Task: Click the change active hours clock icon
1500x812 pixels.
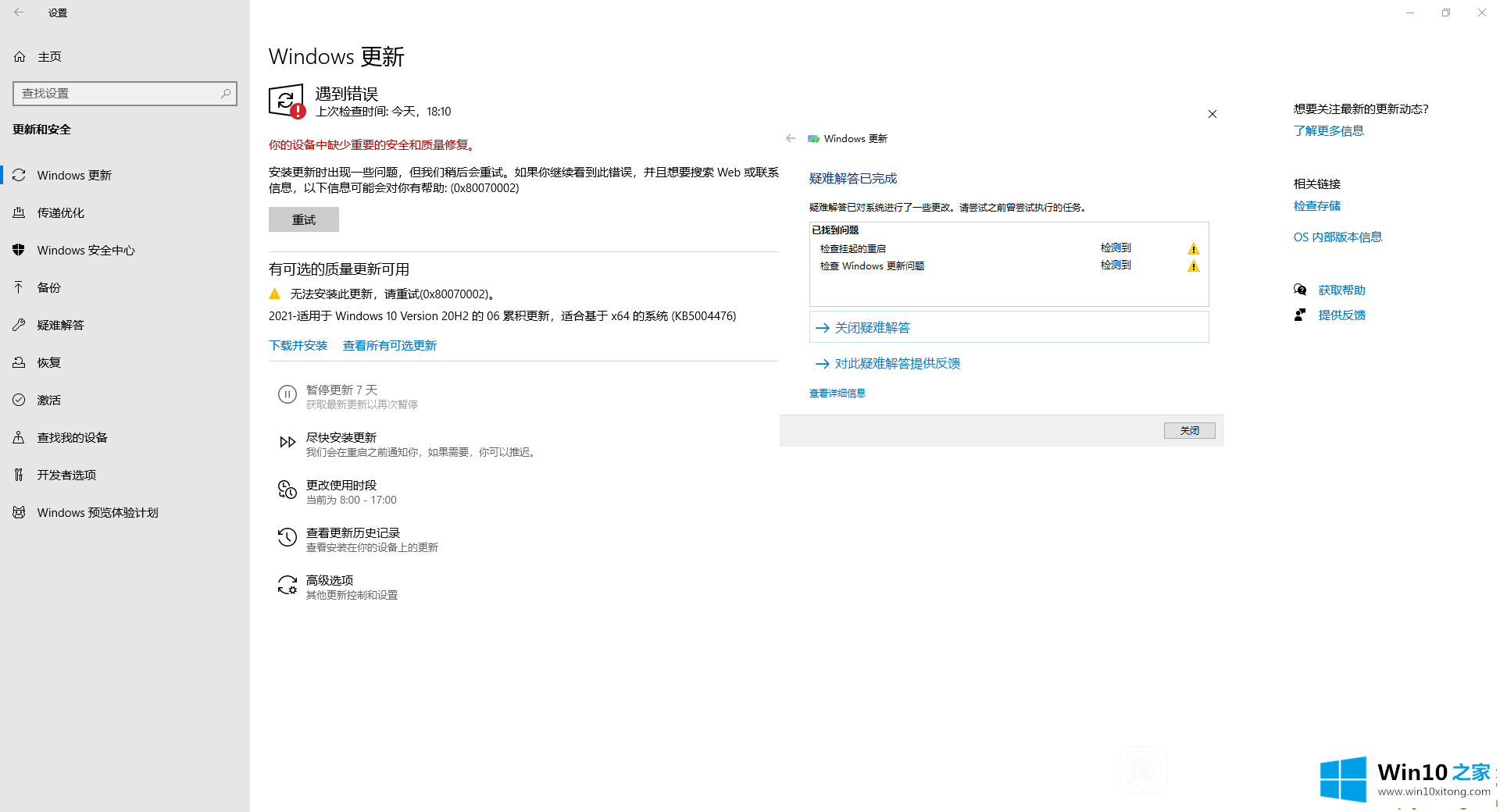Action: (x=287, y=490)
